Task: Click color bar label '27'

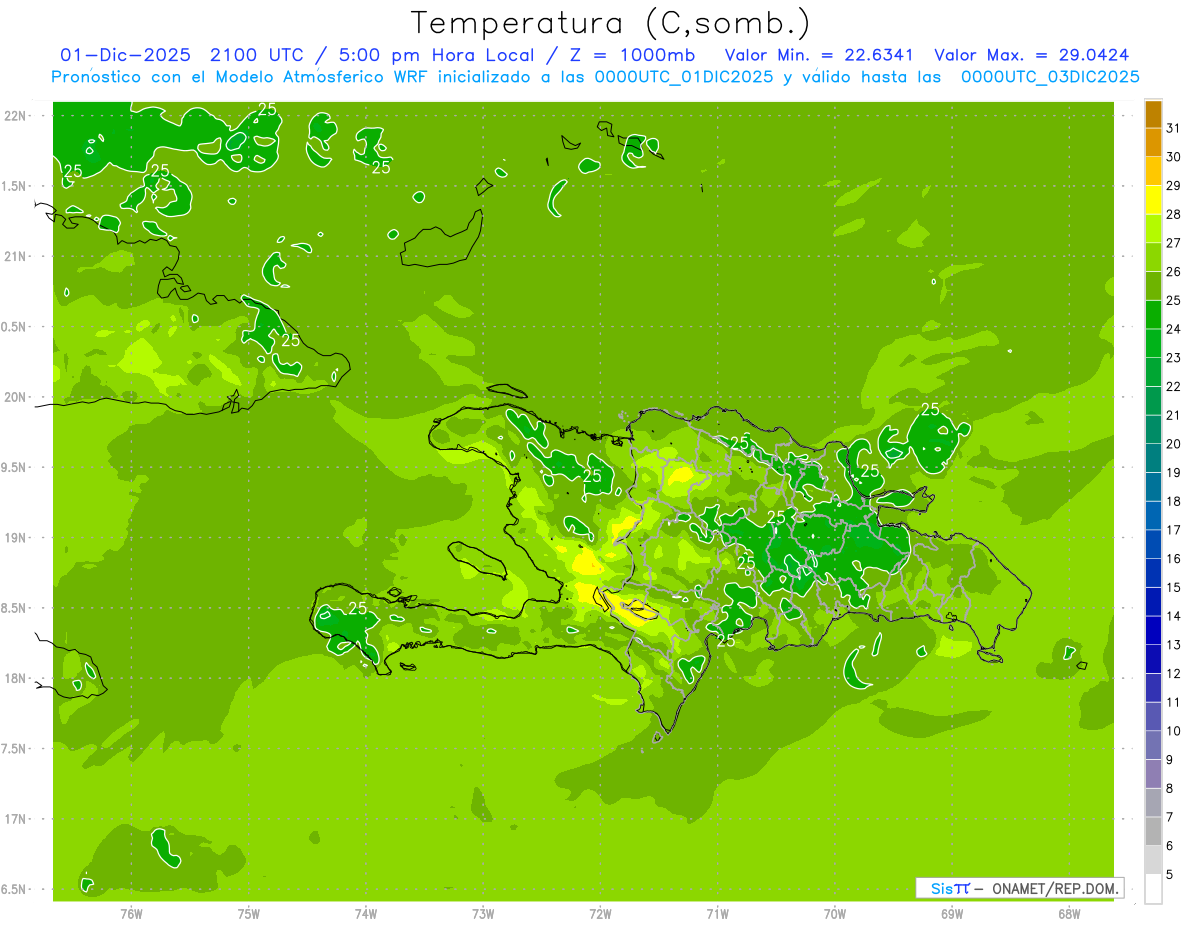Action: point(1174,243)
